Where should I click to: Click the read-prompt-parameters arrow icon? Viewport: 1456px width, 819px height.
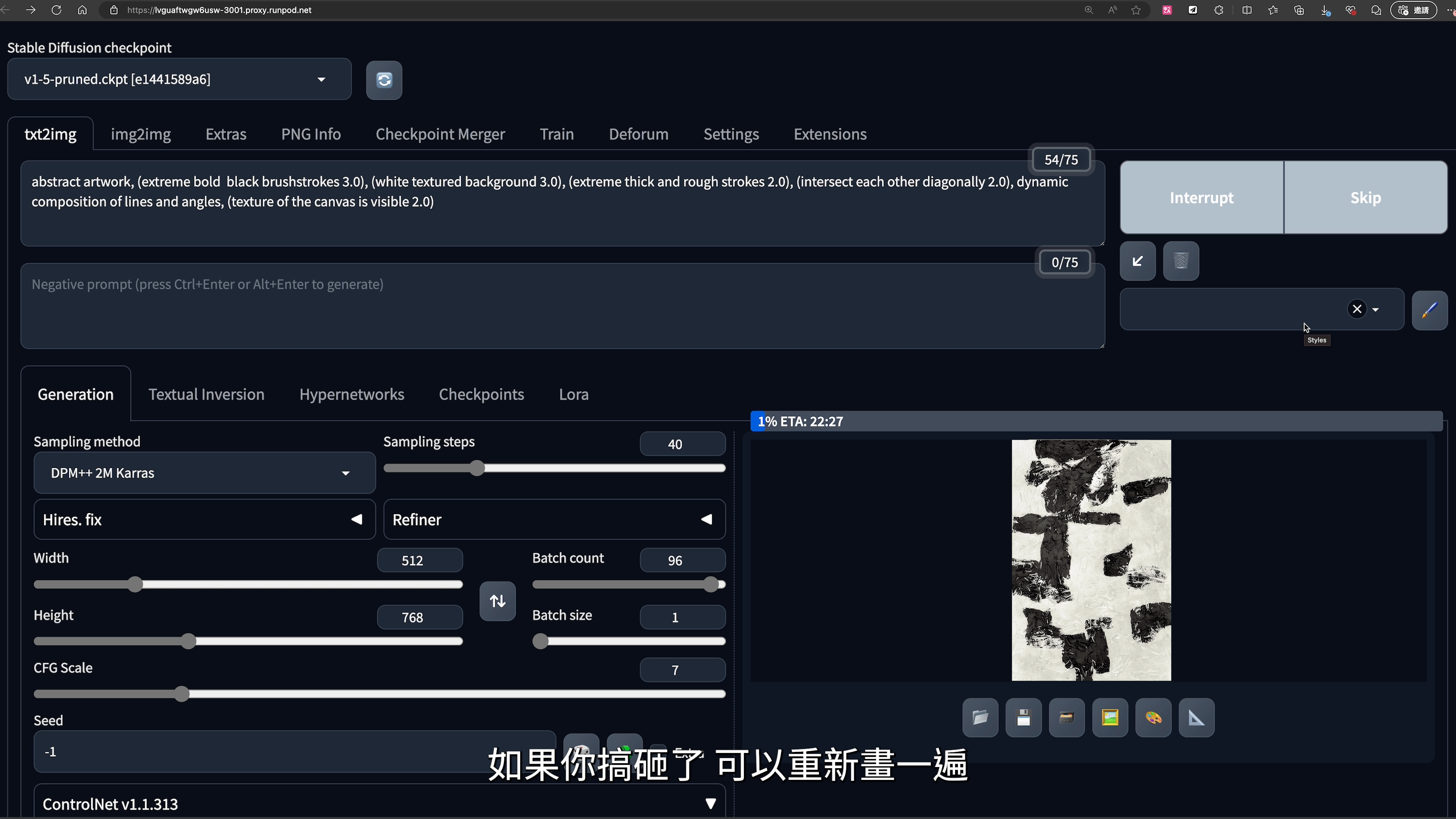(x=1137, y=261)
